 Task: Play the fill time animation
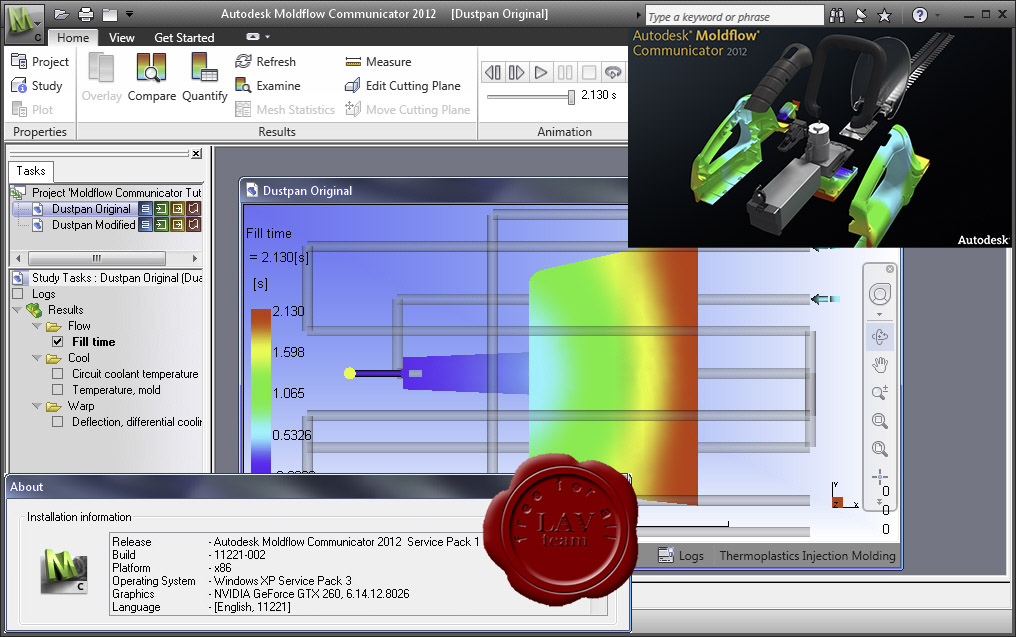tap(540, 73)
